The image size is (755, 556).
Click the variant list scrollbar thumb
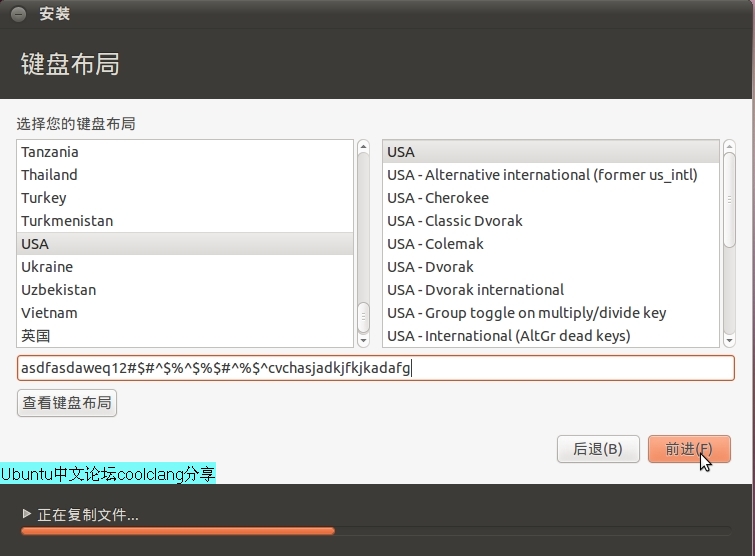tap(729, 200)
